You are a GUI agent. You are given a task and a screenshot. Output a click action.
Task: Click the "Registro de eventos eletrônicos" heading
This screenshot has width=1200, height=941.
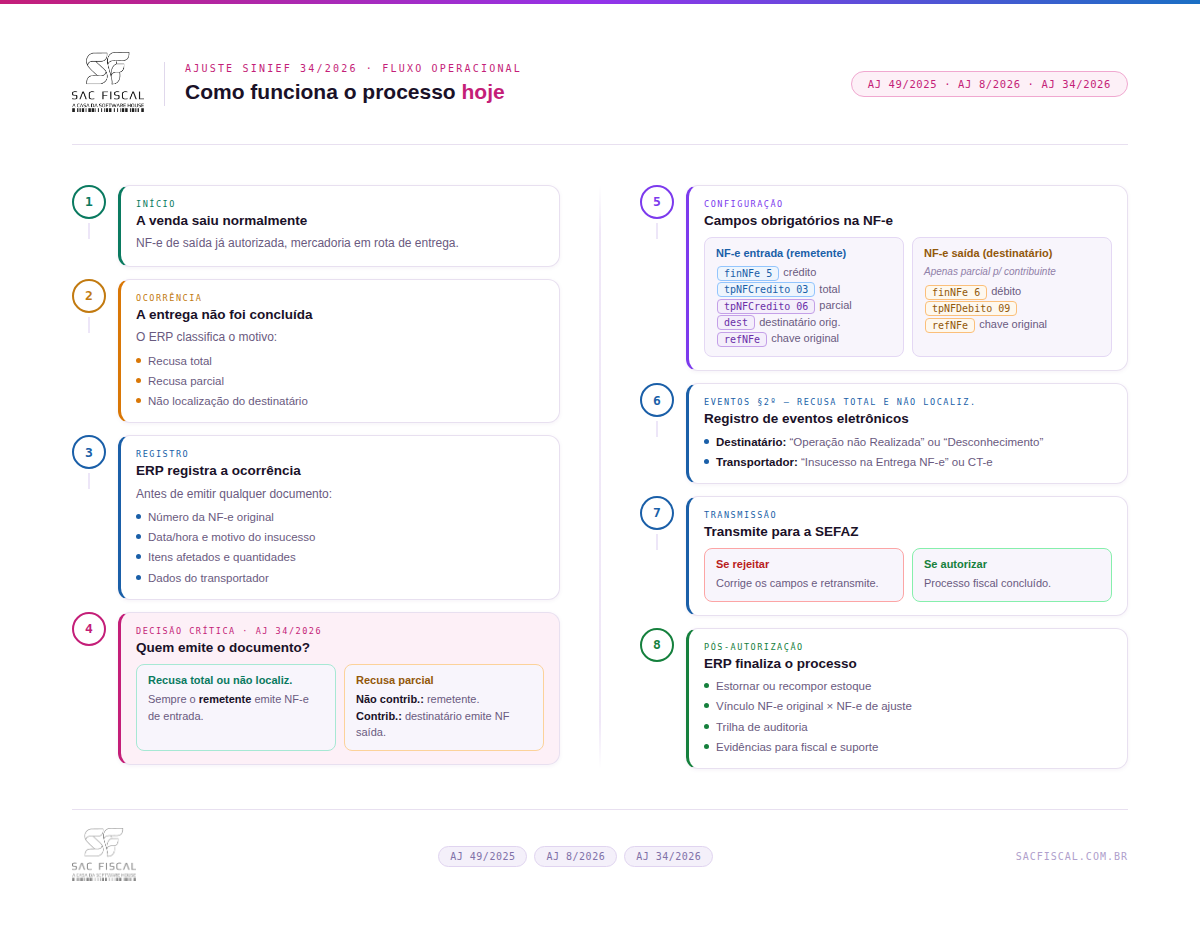806,418
